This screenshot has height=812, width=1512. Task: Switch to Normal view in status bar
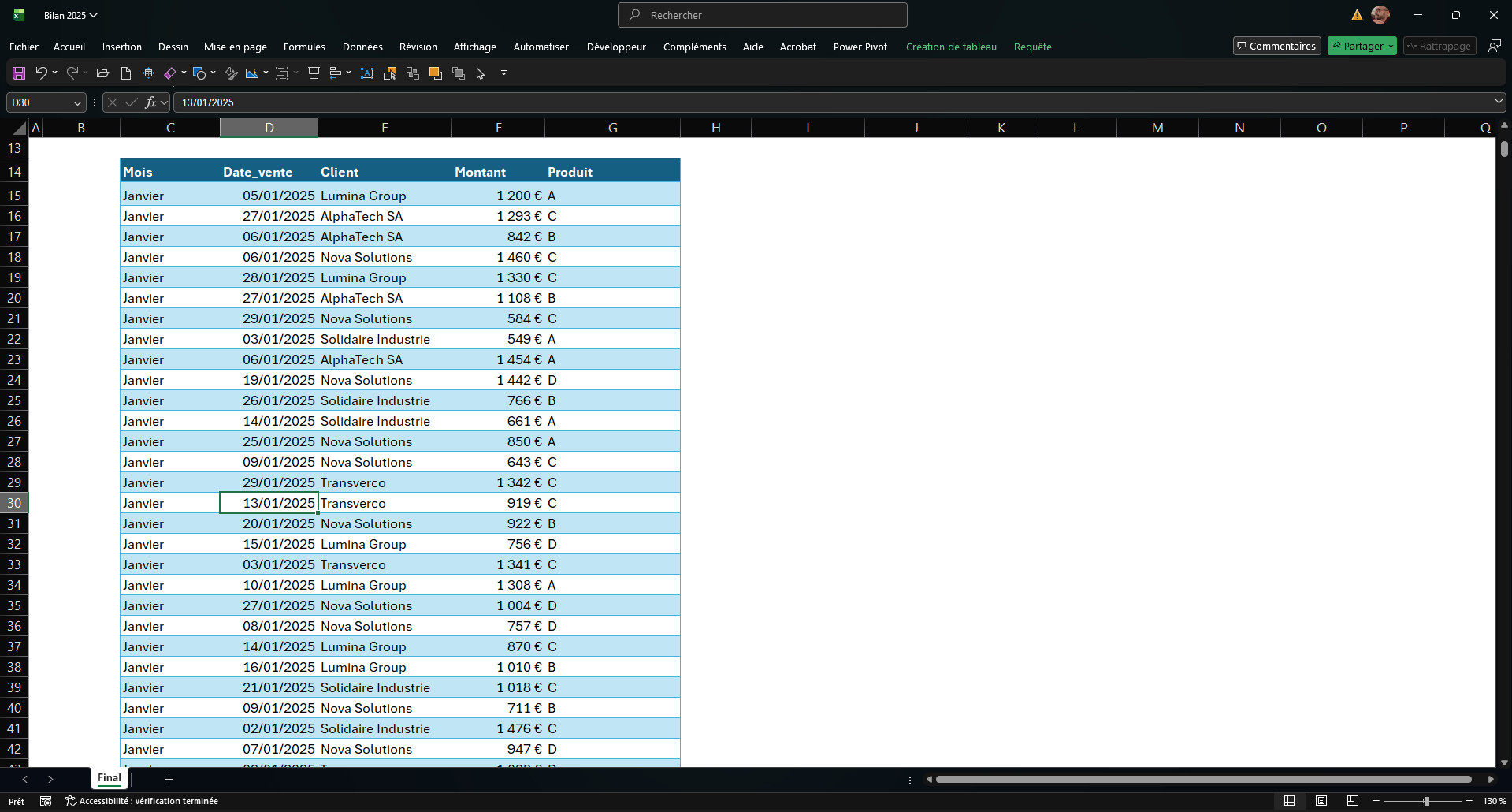pos(1289,801)
